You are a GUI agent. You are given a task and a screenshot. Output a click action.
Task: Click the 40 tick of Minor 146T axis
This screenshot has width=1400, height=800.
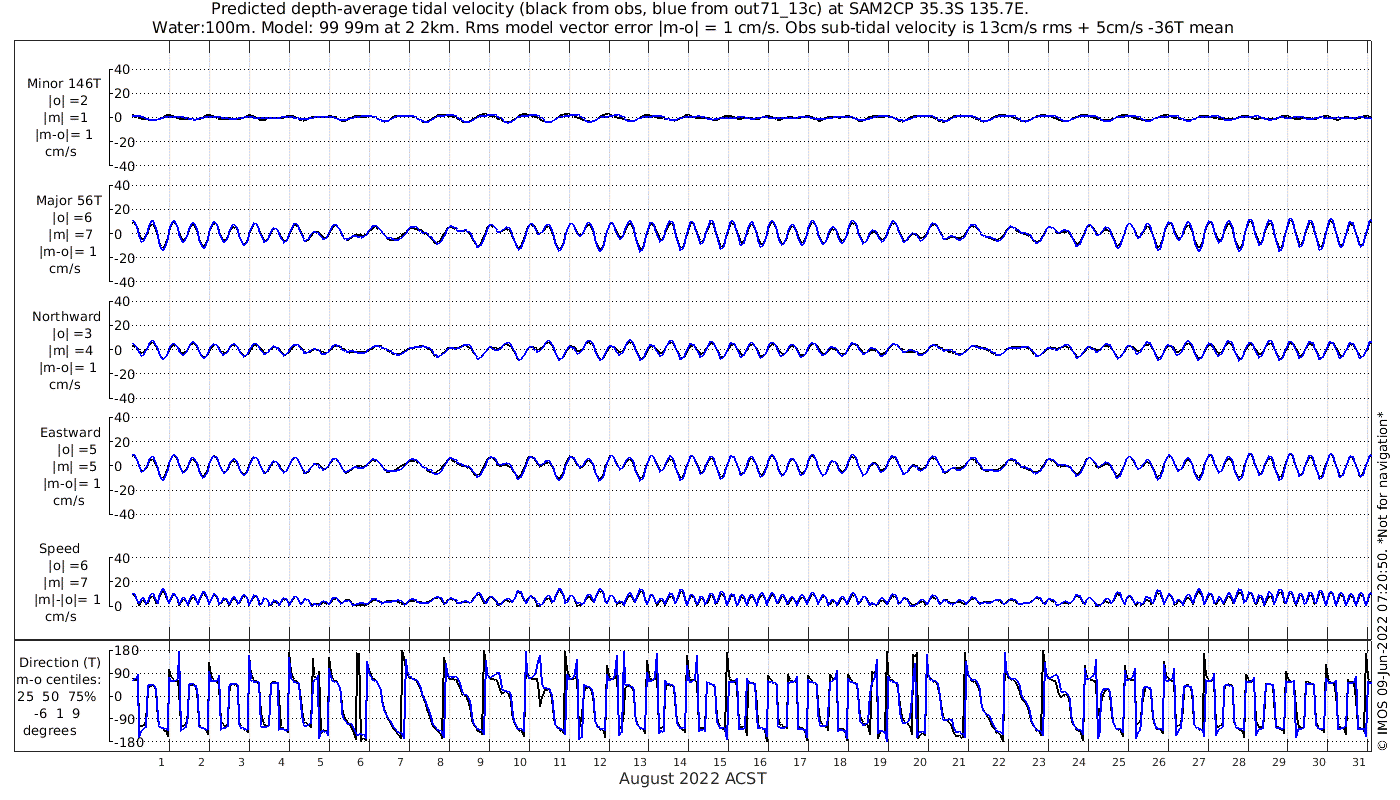click(121, 69)
